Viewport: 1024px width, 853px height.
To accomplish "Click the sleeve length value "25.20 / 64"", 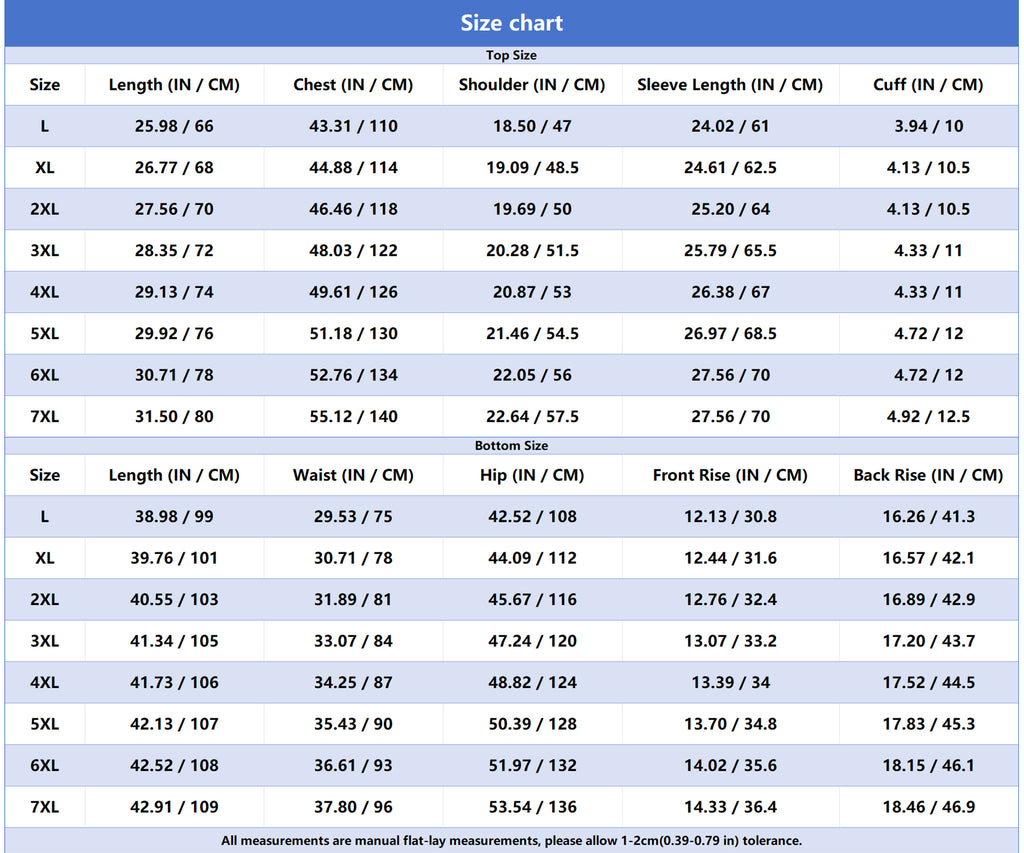I will (730, 209).
